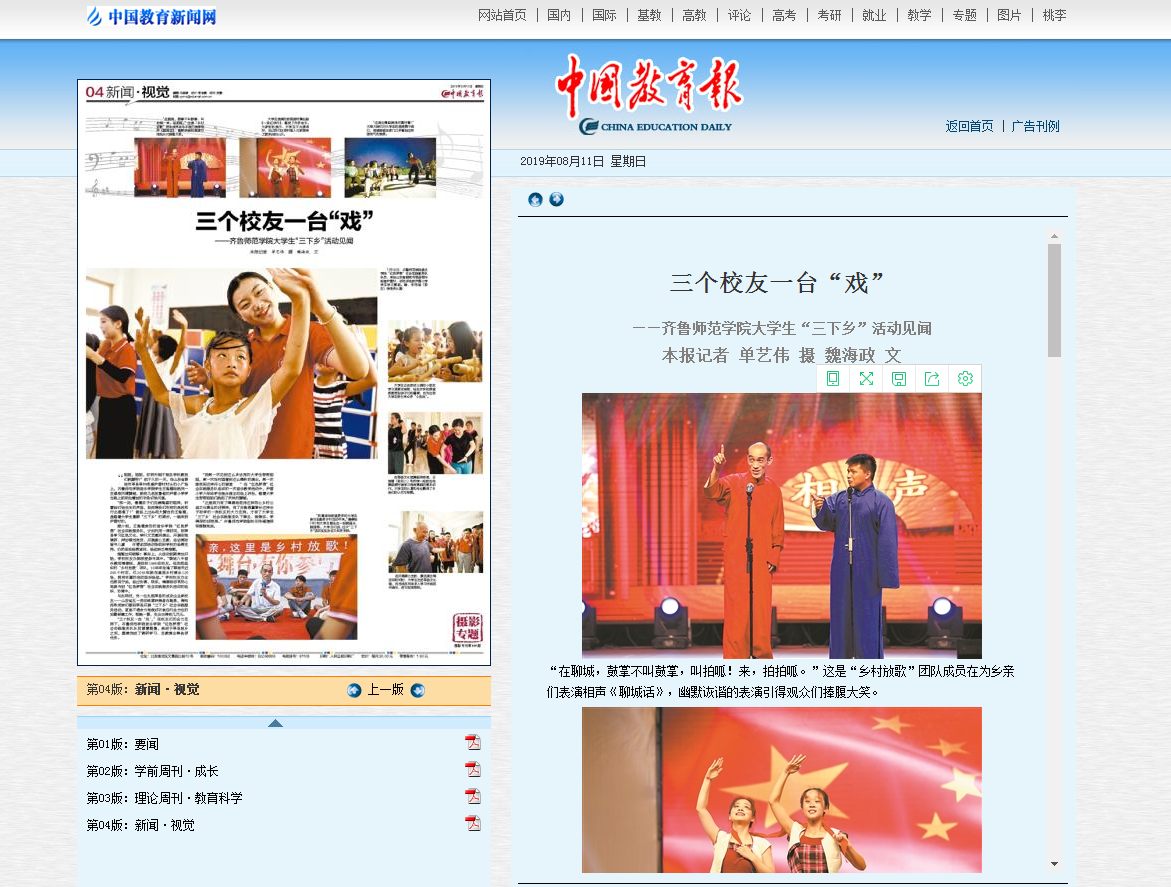Download the PDF of 第03版 理论周刊·教育科学
The image size is (1171, 887).
click(472, 797)
